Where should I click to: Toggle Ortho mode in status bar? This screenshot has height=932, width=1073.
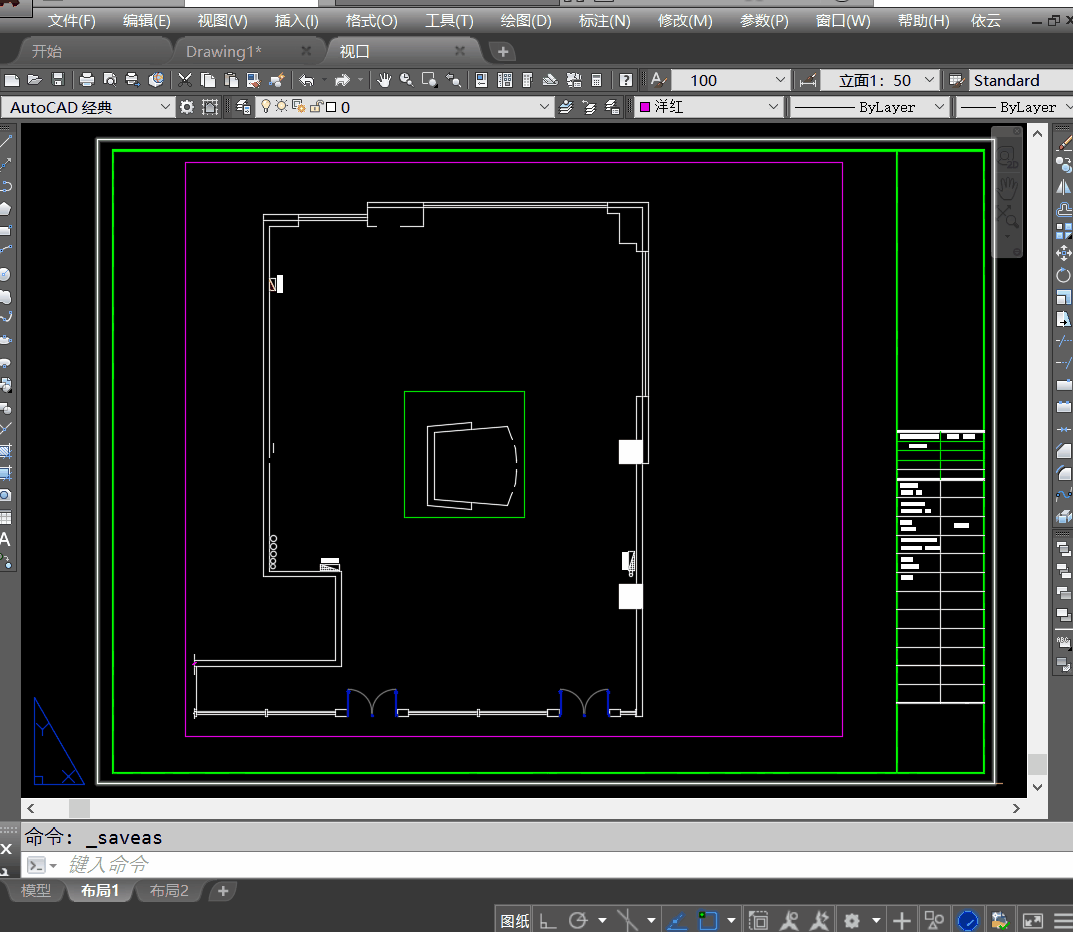click(x=547, y=921)
